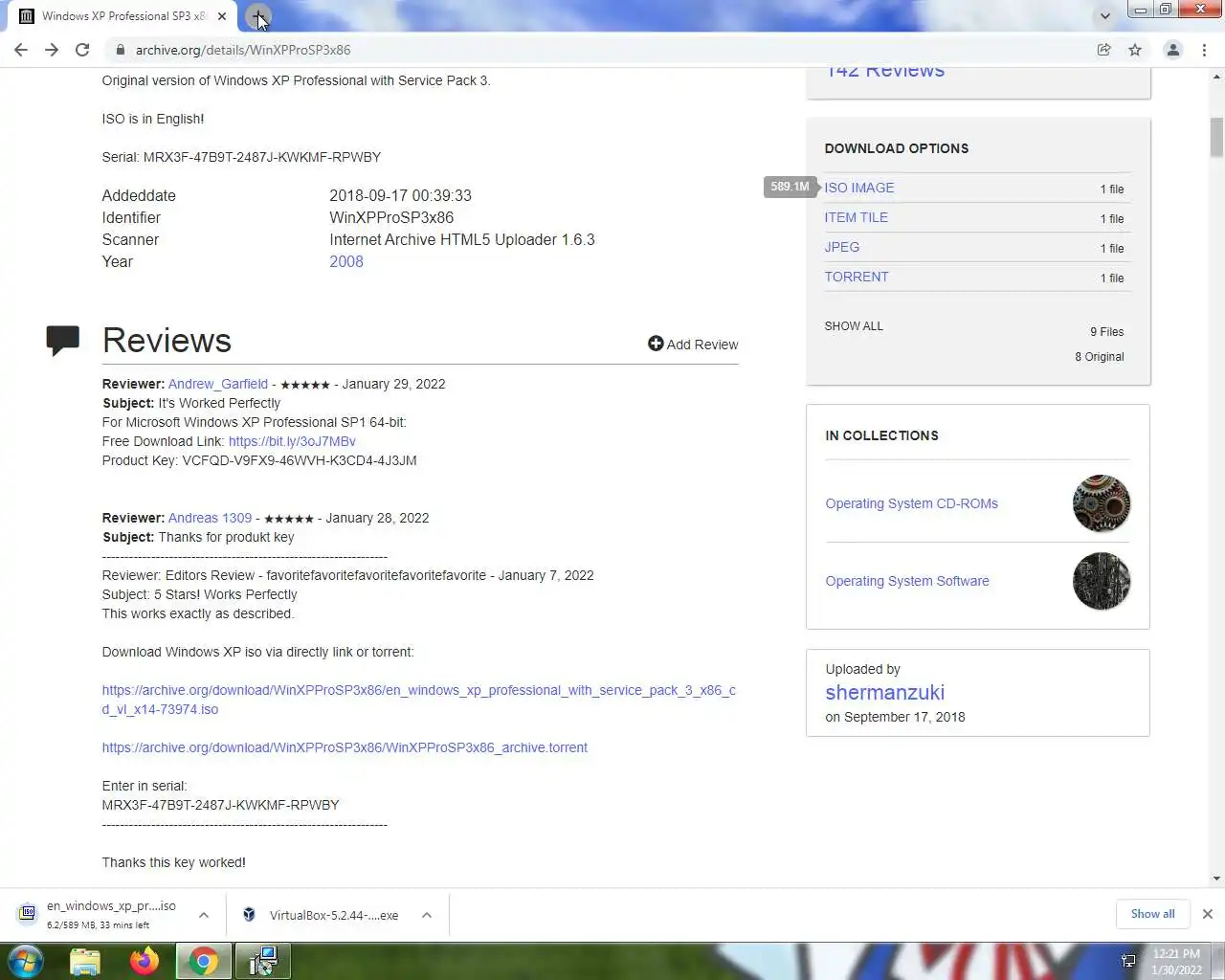Image resolution: width=1225 pixels, height=980 pixels.
Task: Open the WinXPProSP3x86_archive.torrent link
Action: click(345, 747)
